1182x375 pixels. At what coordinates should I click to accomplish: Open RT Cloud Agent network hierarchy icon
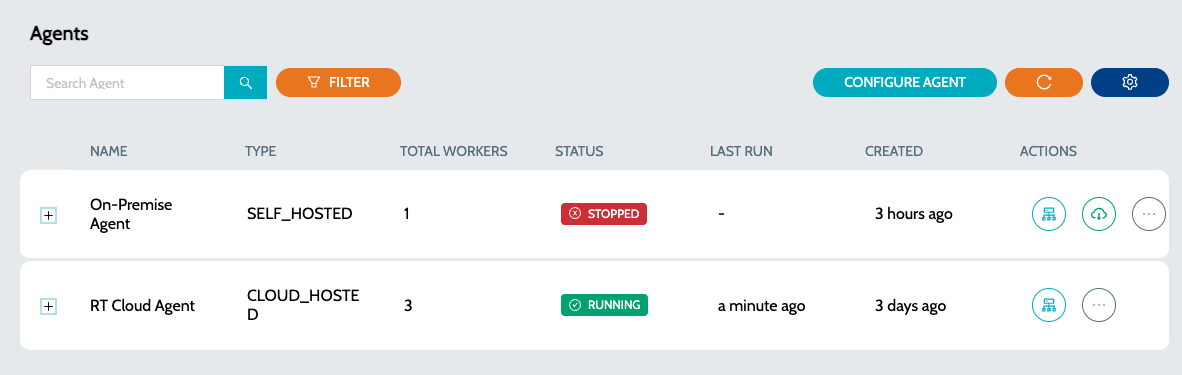tap(1049, 306)
